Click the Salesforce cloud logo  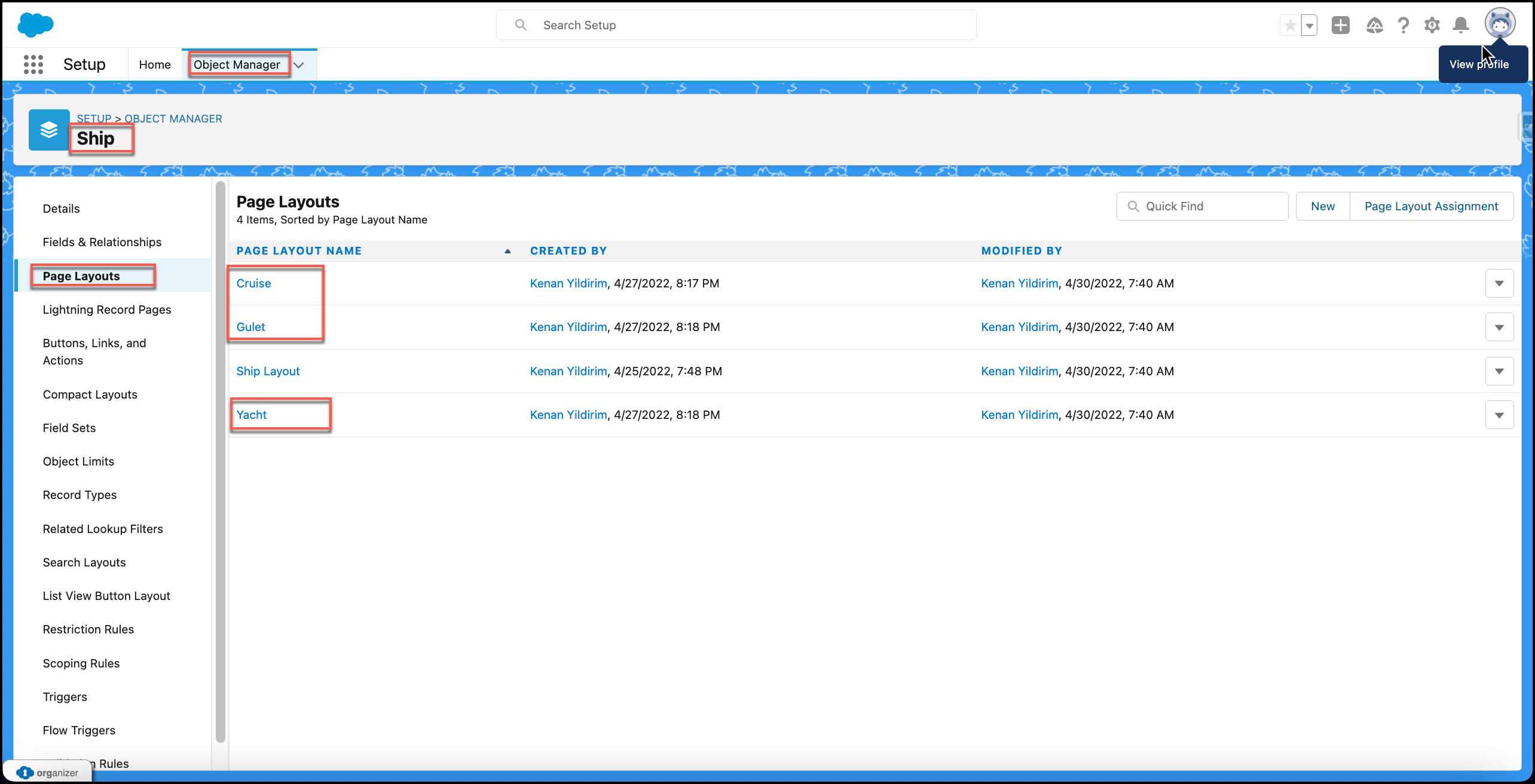[35, 24]
